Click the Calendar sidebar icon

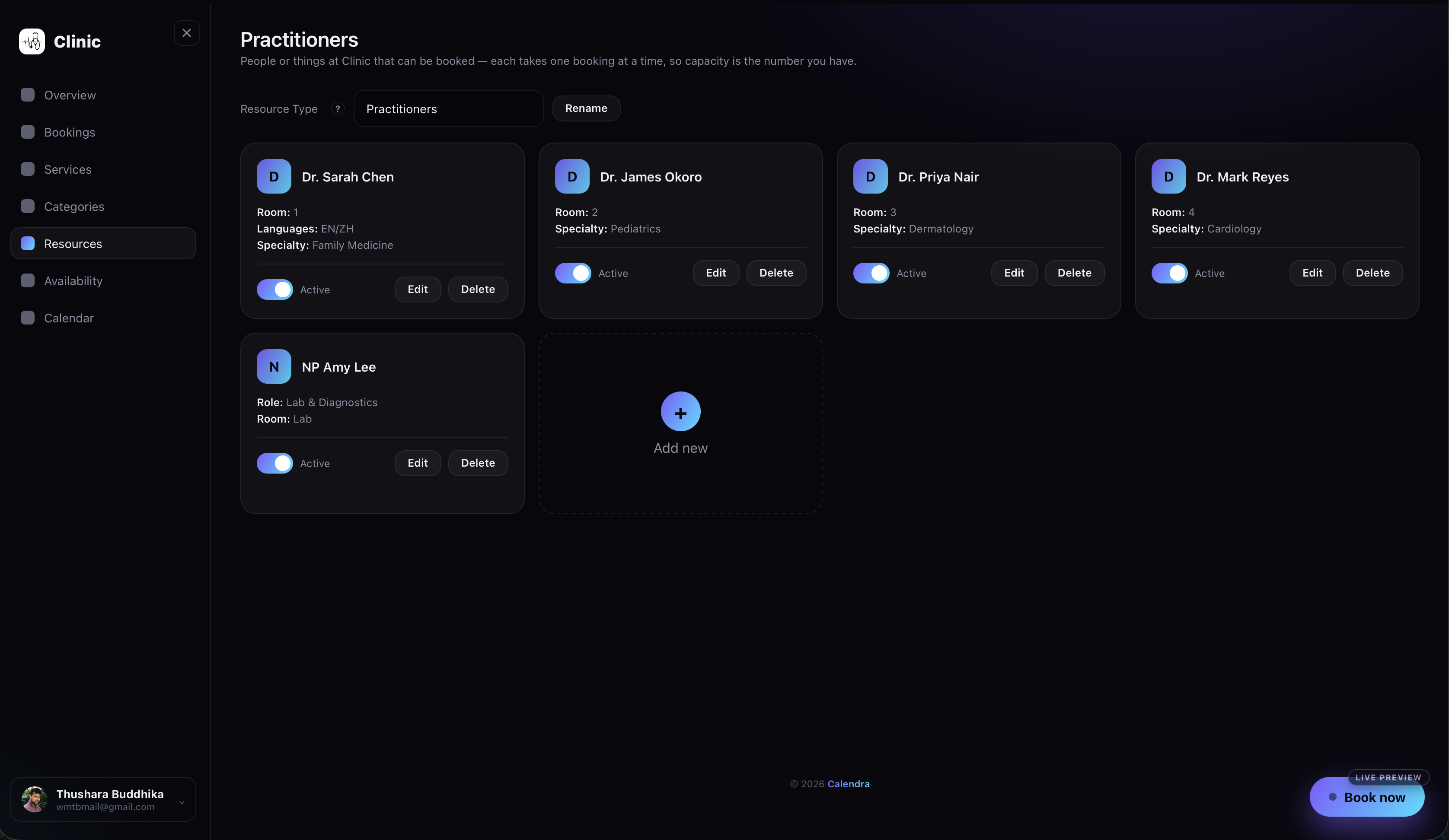(x=28, y=318)
